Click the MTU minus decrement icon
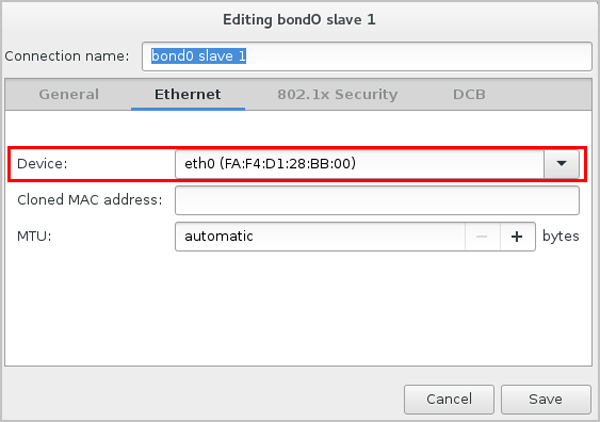 point(482,237)
